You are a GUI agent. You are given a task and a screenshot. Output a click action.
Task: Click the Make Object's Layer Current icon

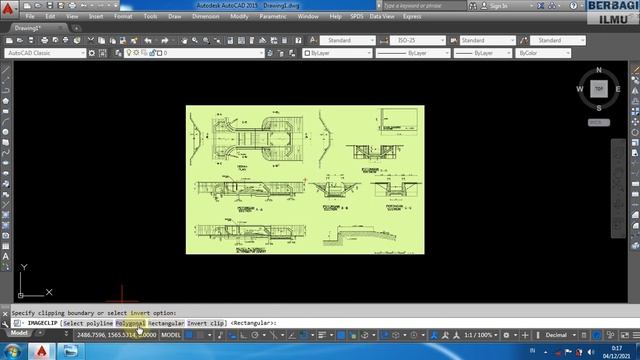click(270, 53)
